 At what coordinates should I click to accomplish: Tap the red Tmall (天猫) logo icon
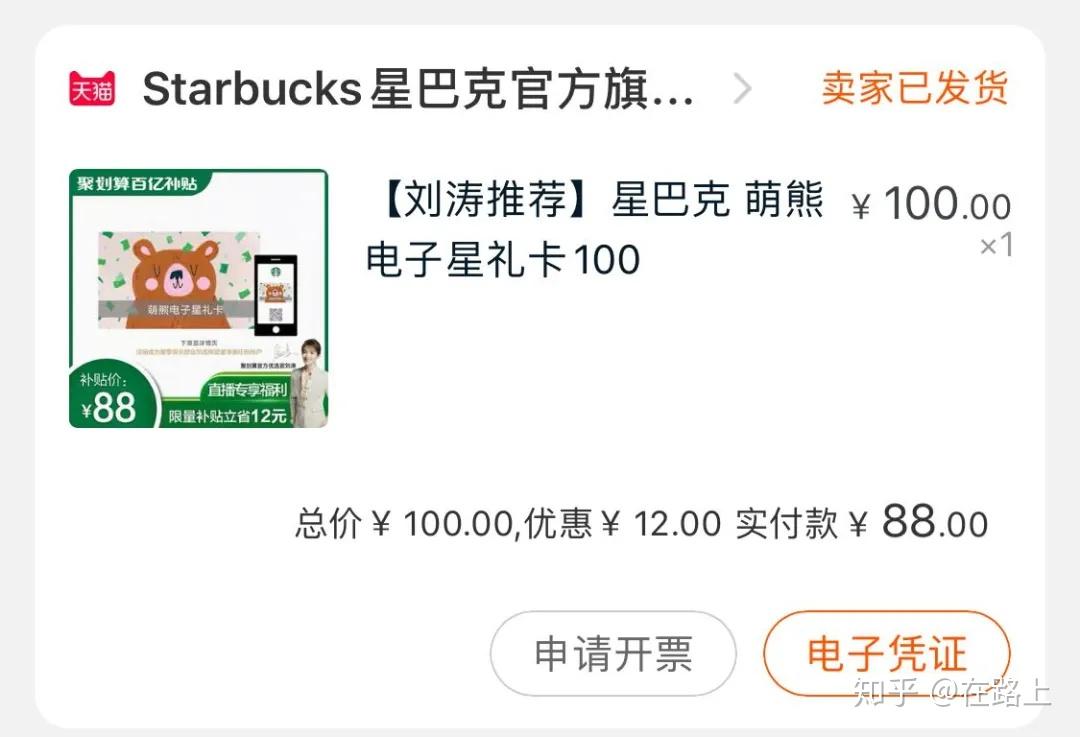[x=92, y=89]
